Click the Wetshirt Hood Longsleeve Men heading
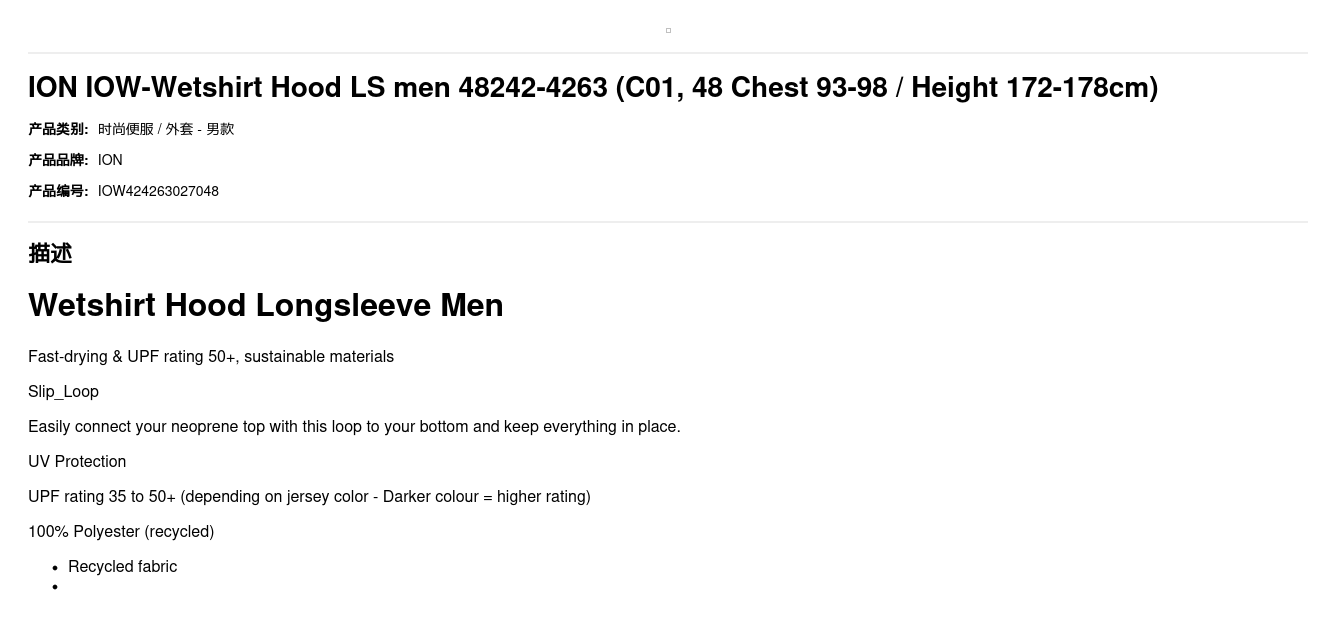Viewport: 1328px width, 641px height. coord(265,305)
